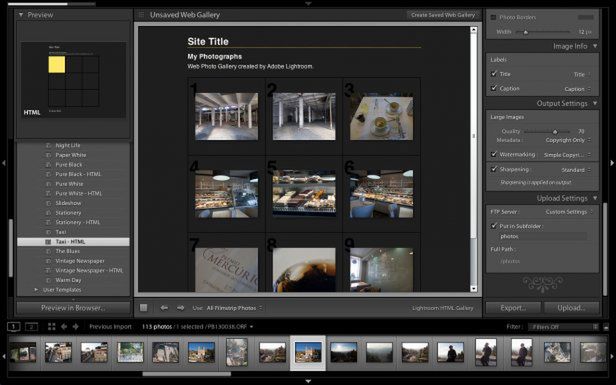The image size is (616, 385).
Task: Collapse the Preview panel triangle
Action: tap(21, 15)
